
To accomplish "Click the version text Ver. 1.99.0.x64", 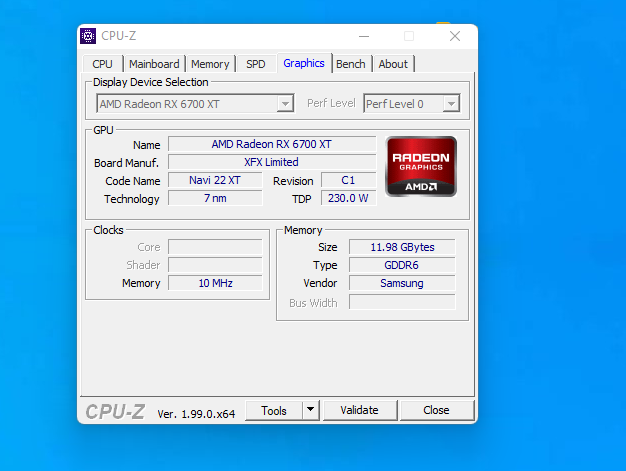I will [196, 414].
